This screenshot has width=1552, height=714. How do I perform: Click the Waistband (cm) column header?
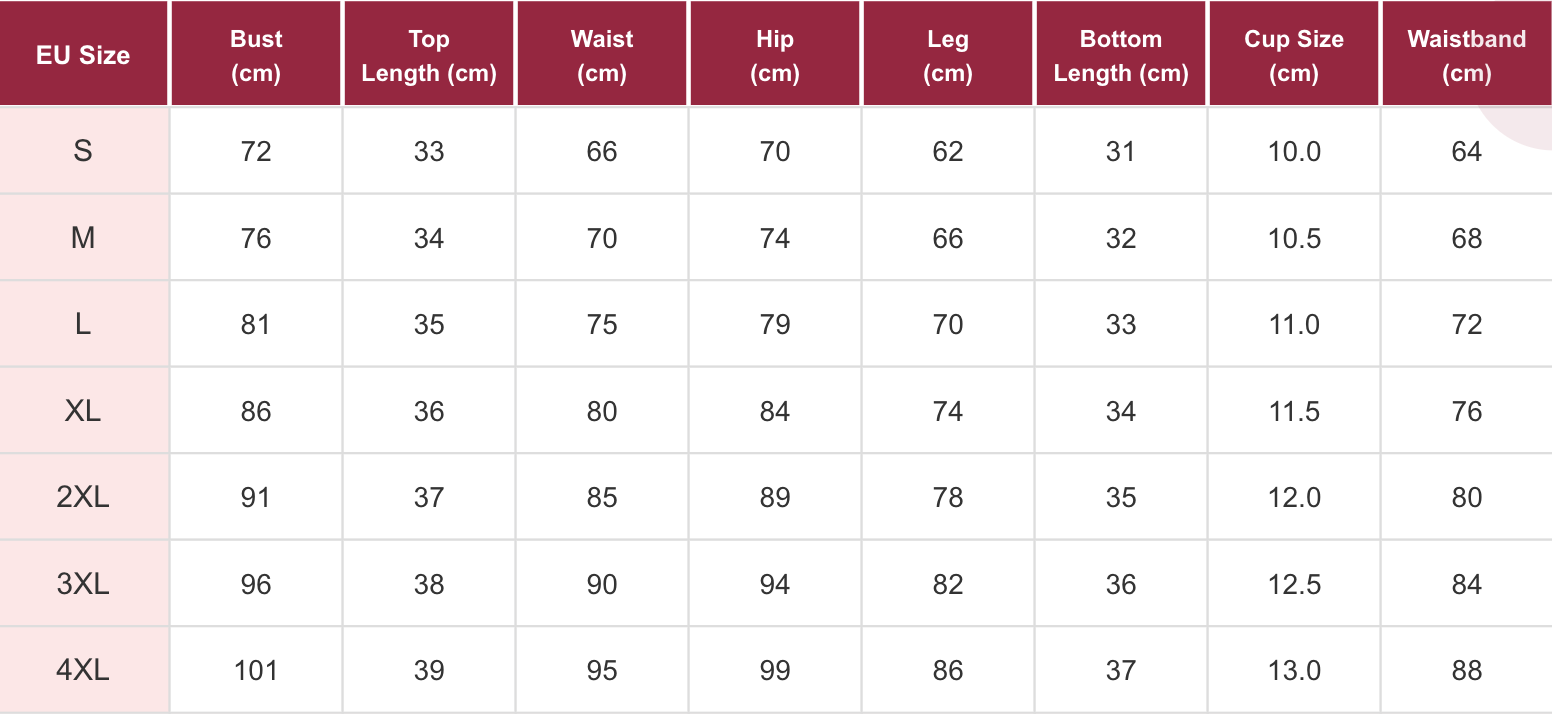click(1466, 55)
